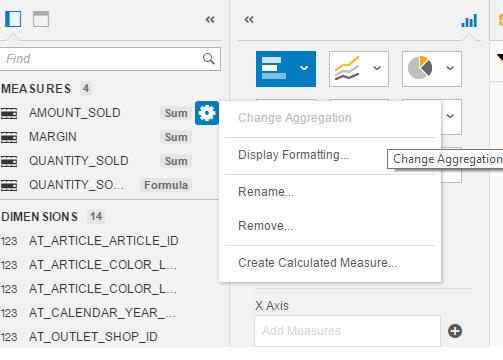The image size is (503, 360).
Task: Select Create Calculated Measure... option
Action: [317, 263]
